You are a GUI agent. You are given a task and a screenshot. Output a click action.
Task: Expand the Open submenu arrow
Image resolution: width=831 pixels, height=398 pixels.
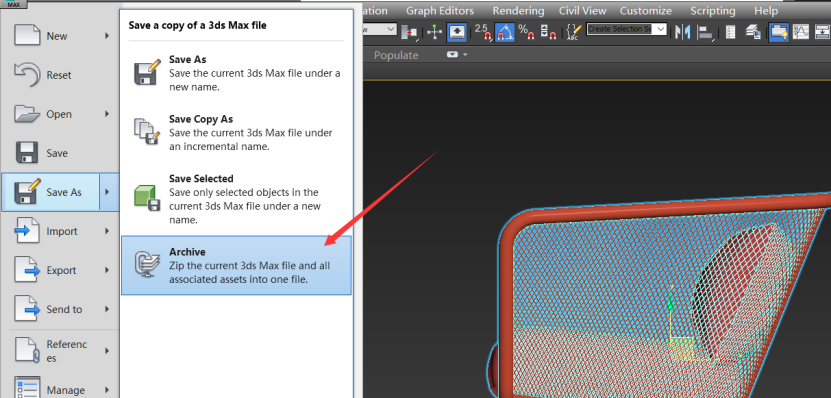point(107,114)
